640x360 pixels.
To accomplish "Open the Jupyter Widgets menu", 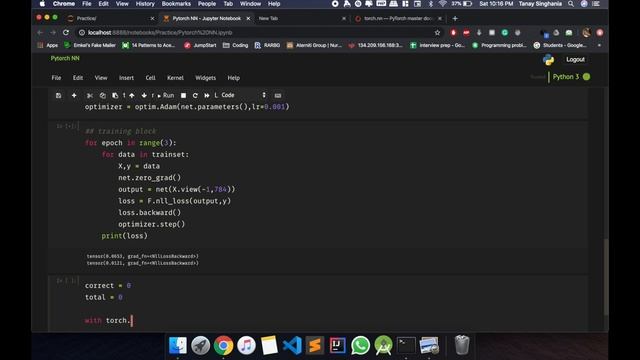I will click(205, 78).
